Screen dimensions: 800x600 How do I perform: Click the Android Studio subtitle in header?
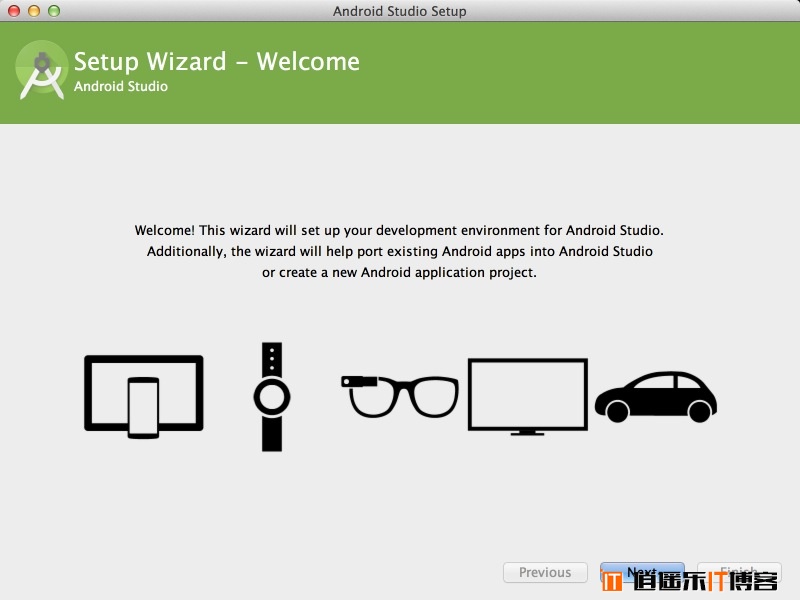click(x=121, y=86)
